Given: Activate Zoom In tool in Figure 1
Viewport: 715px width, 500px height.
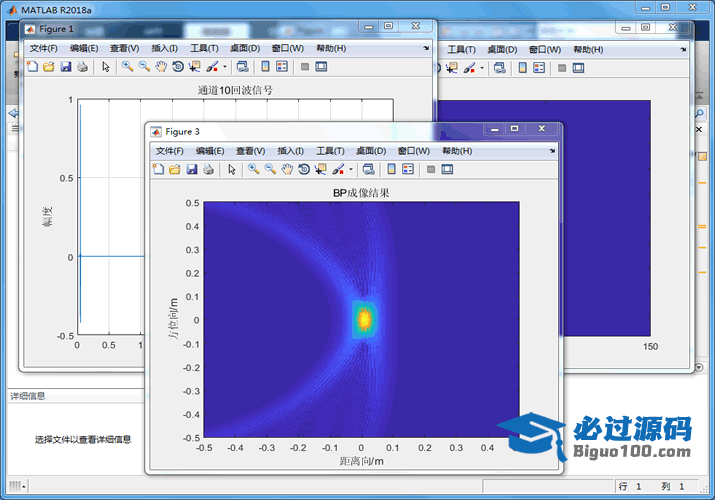Looking at the screenshot, I should pos(128,67).
